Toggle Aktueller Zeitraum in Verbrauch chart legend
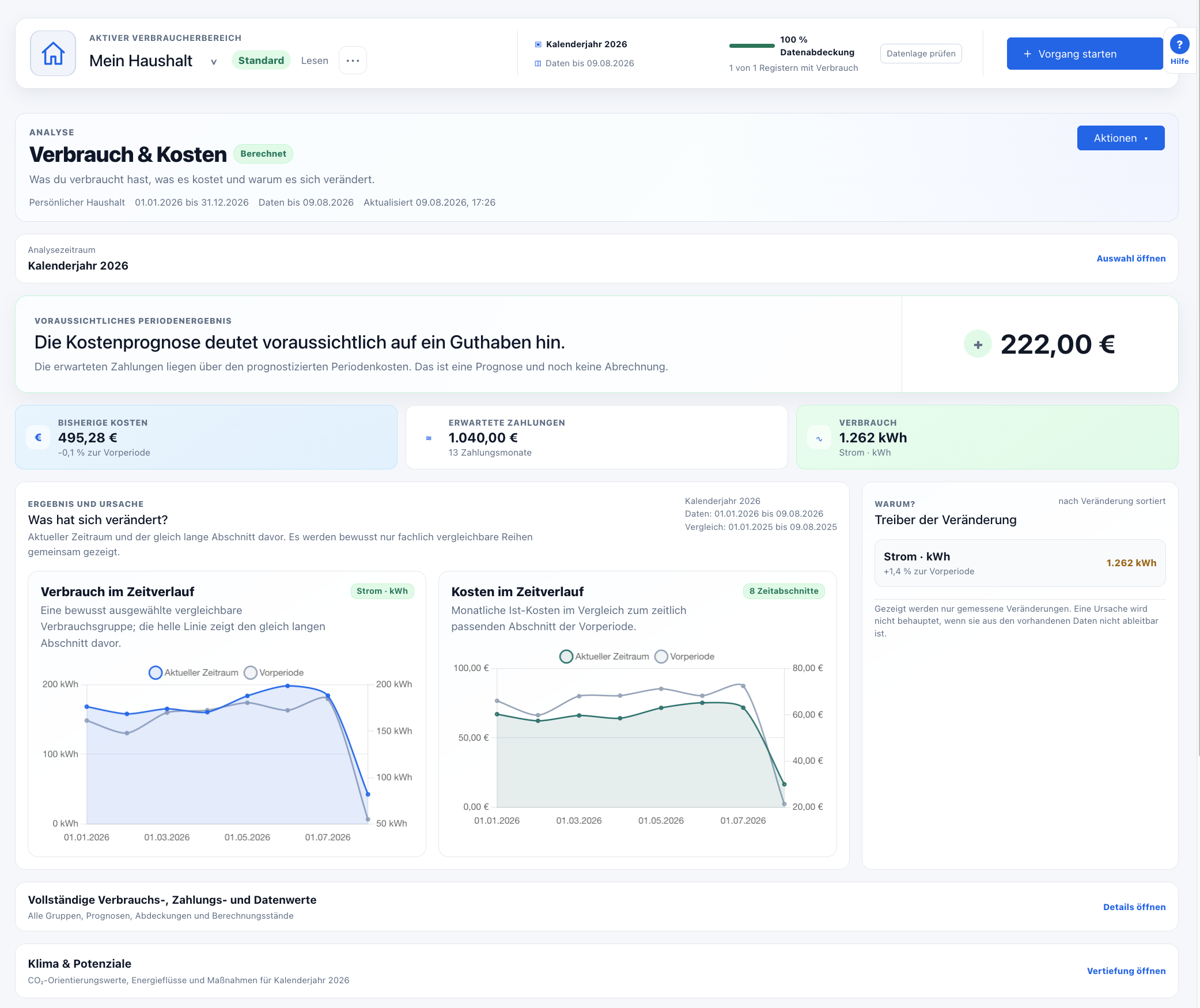The image size is (1200, 1008). click(x=193, y=673)
